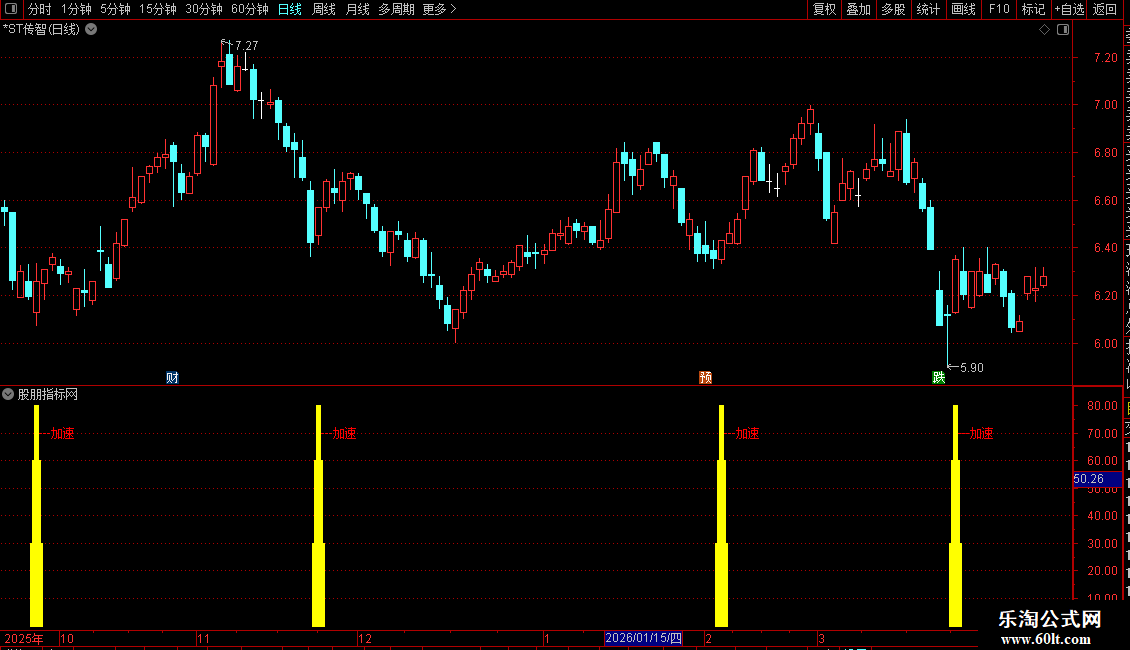Click the 80.00 indicator axis label
The image size is (1130, 650).
click(x=1103, y=406)
